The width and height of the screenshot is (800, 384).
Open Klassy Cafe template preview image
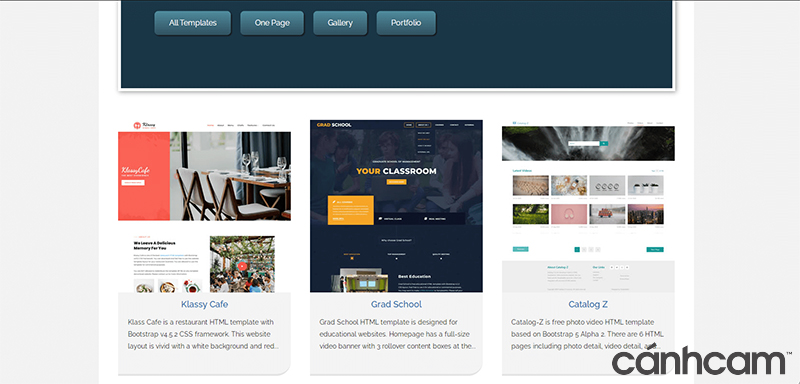click(204, 206)
